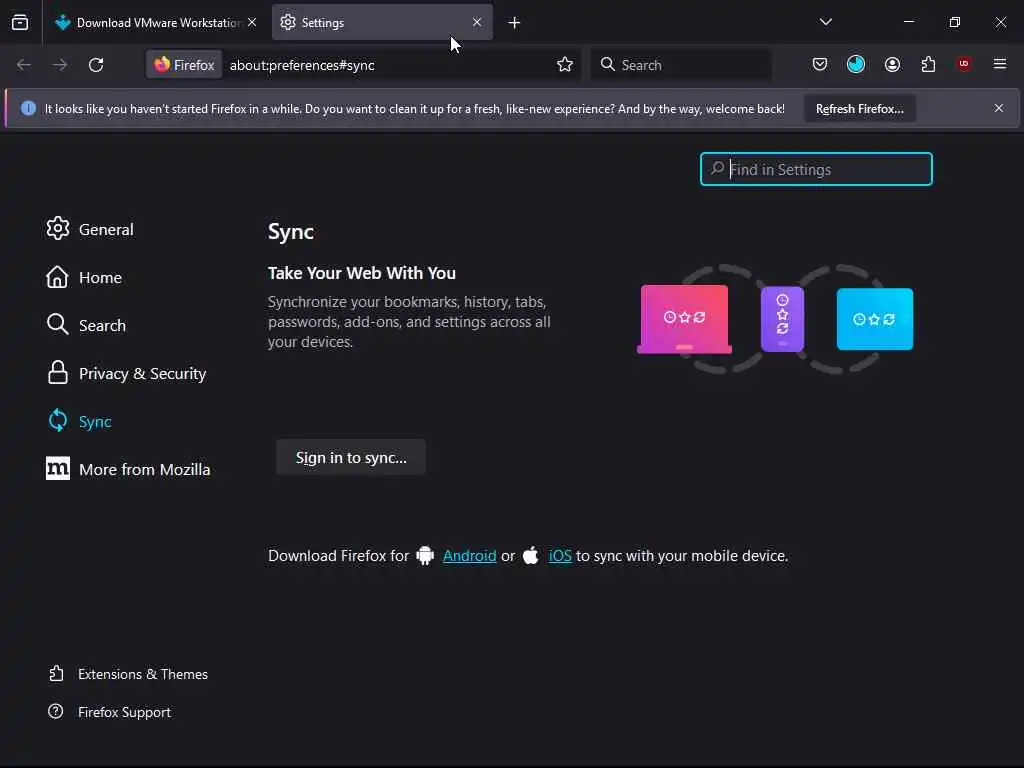Close the Settings tab
Screen dimensions: 1024x768
(x=477, y=22)
